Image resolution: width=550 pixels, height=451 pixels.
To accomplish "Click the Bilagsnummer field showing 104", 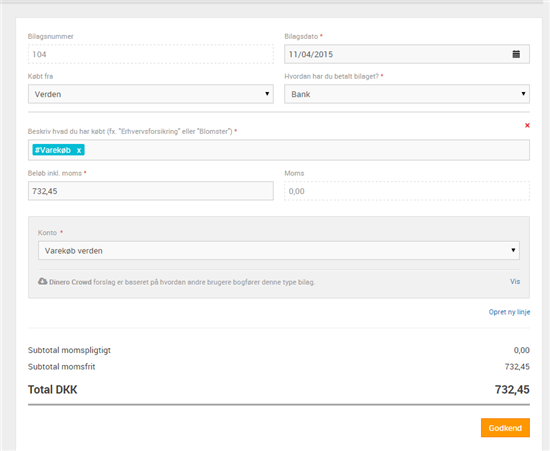I will (151, 54).
